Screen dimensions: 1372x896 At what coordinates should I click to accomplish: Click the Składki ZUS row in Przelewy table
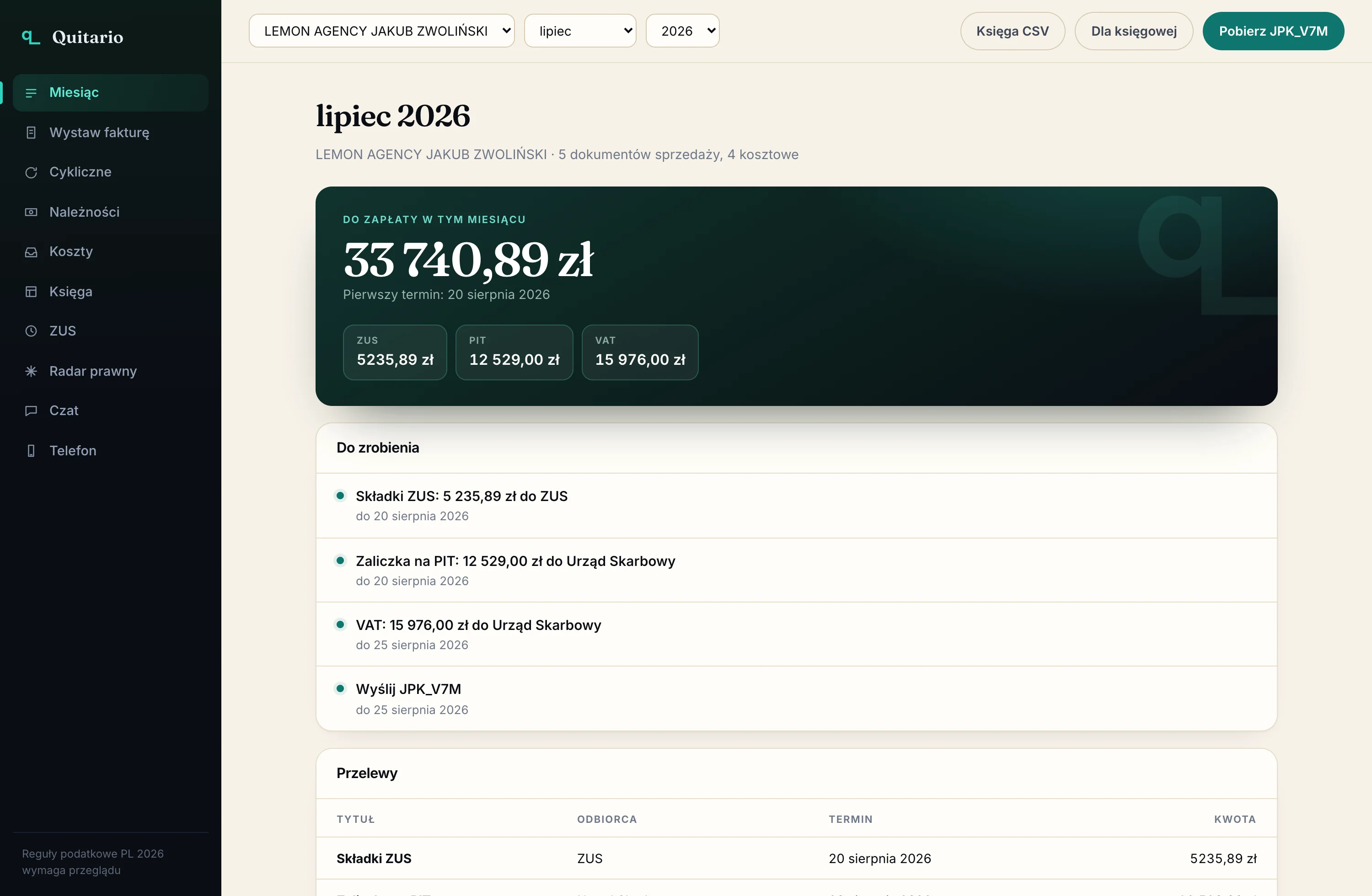point(796,859)
